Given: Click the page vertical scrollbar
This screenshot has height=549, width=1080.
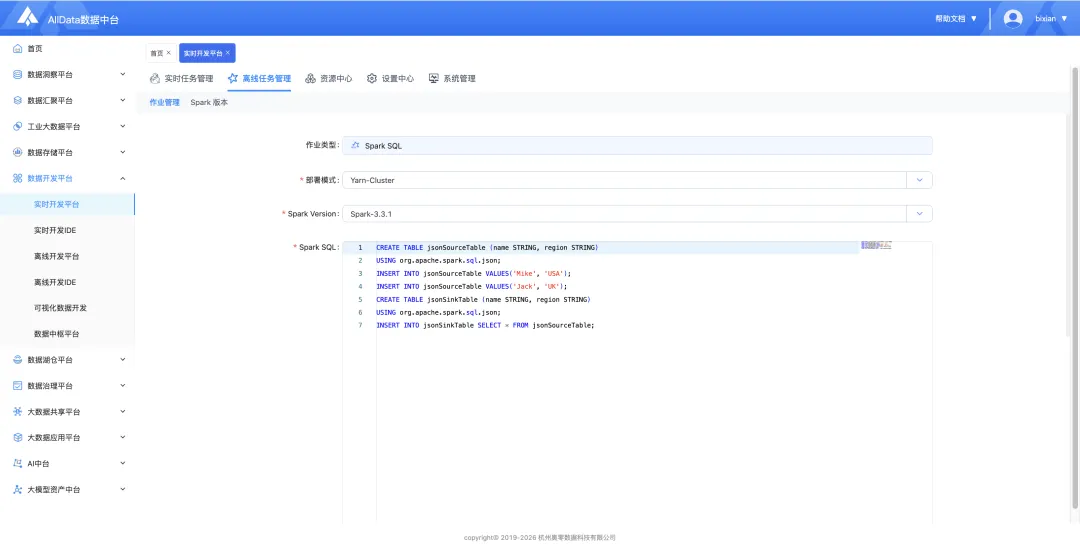Looking at the screenshot, I should pyautogui.click(x=1075, y=287).
